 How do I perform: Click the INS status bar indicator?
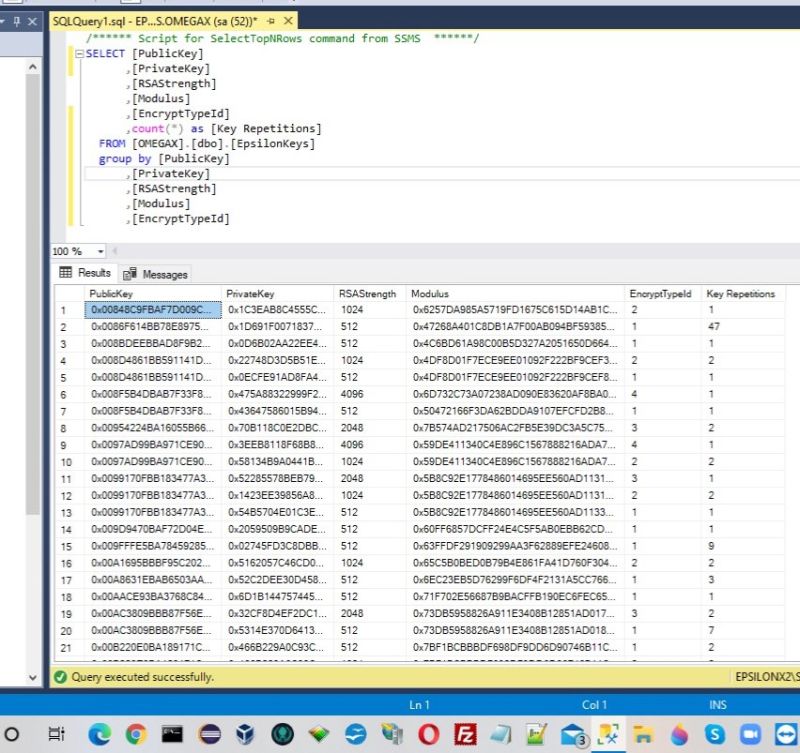pos(717,705)
